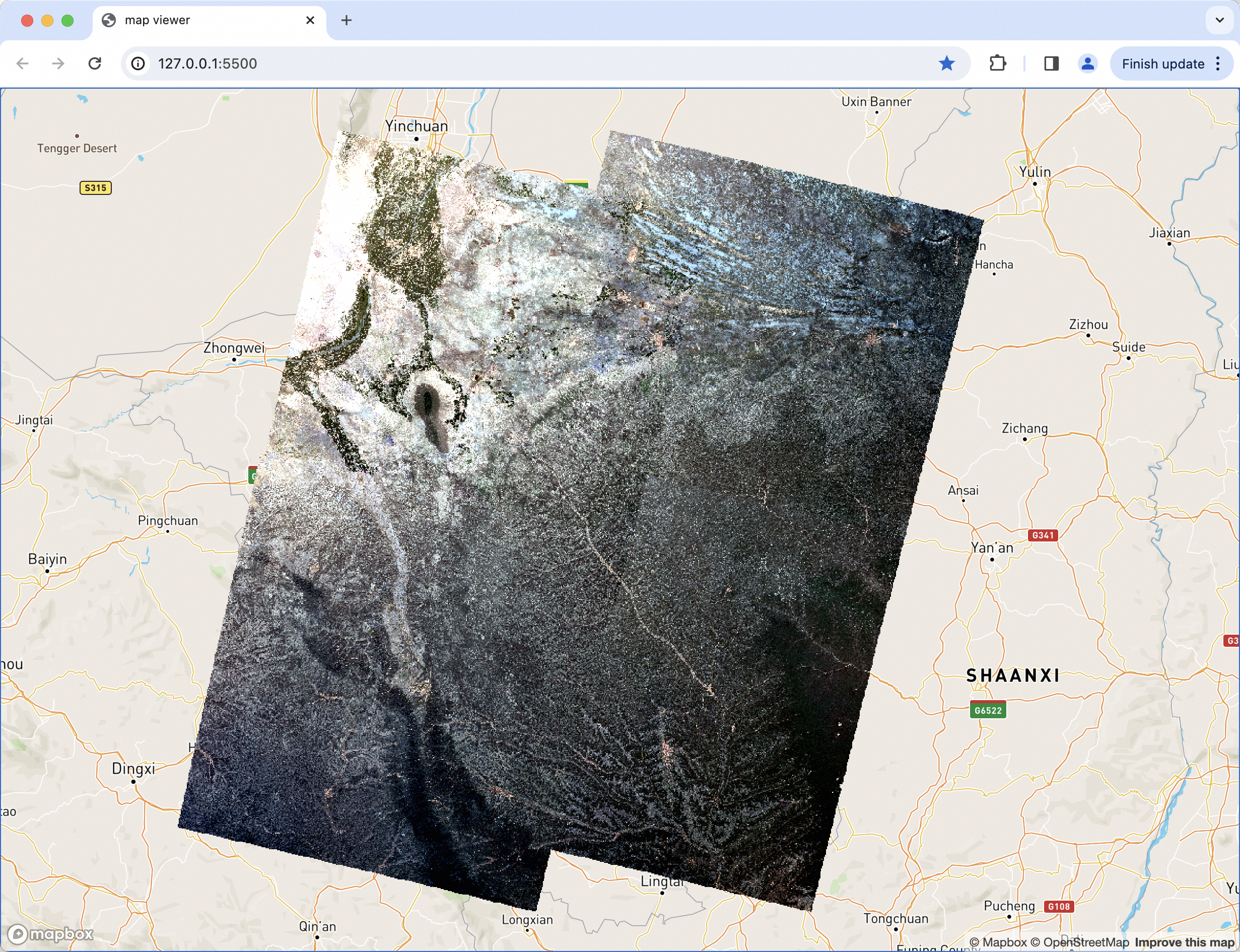The image size is (1240, 952).
Task: Open the © Mapbox attribution link
Action: (998, 942)
